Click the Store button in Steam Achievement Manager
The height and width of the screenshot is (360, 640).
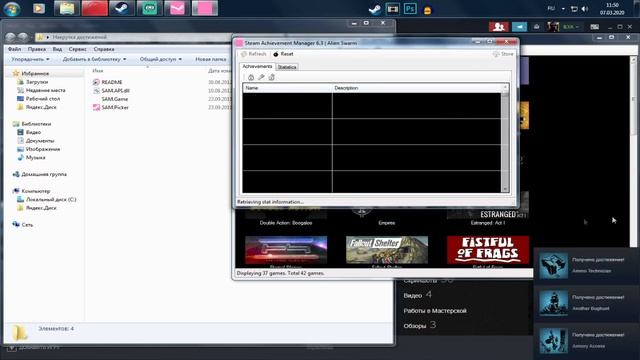click(503, 54)
